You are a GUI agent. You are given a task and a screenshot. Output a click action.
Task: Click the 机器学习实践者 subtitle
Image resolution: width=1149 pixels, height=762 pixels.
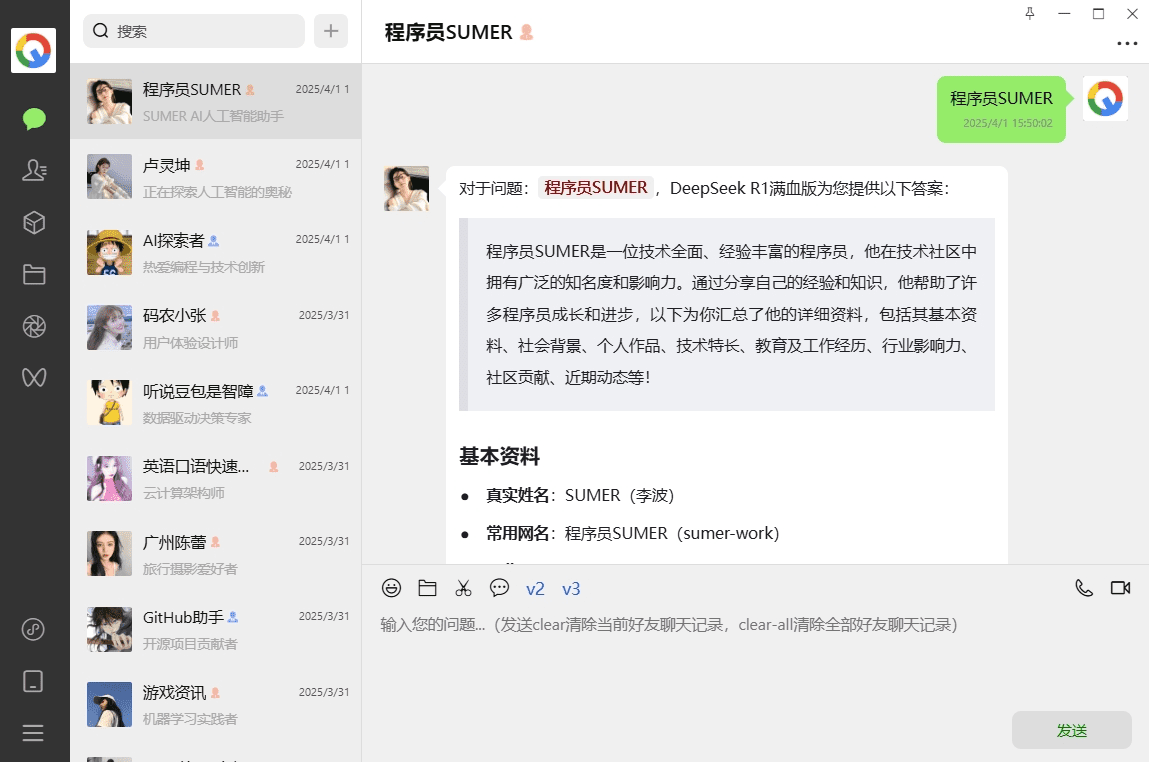pyautogui.click(x=190, y=720)
